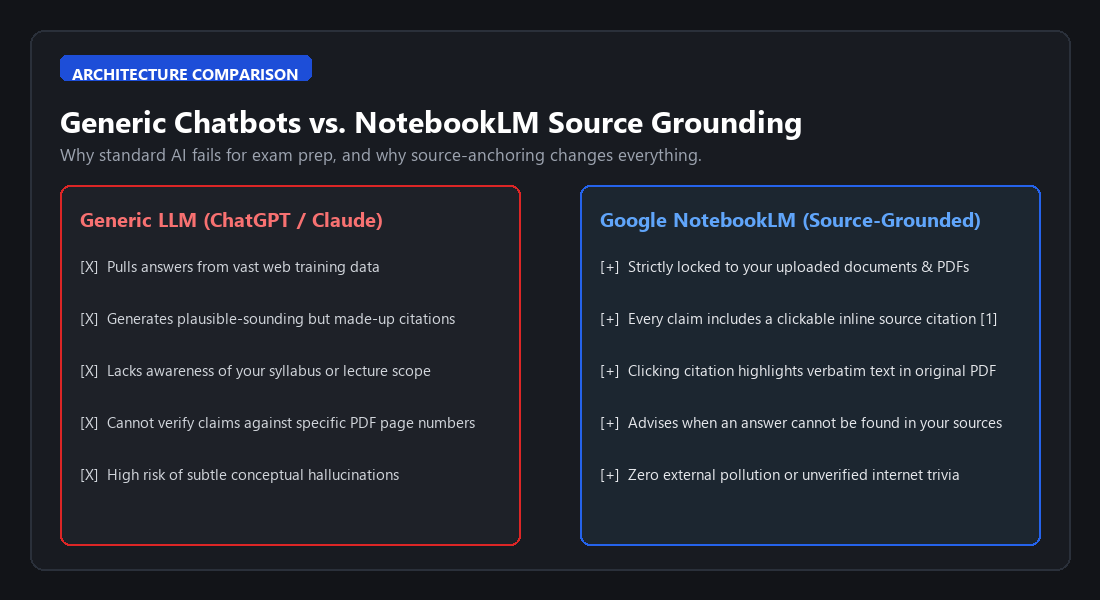
Task: Click the [X] marker beside 'High risk'
Action: (89, 474)
